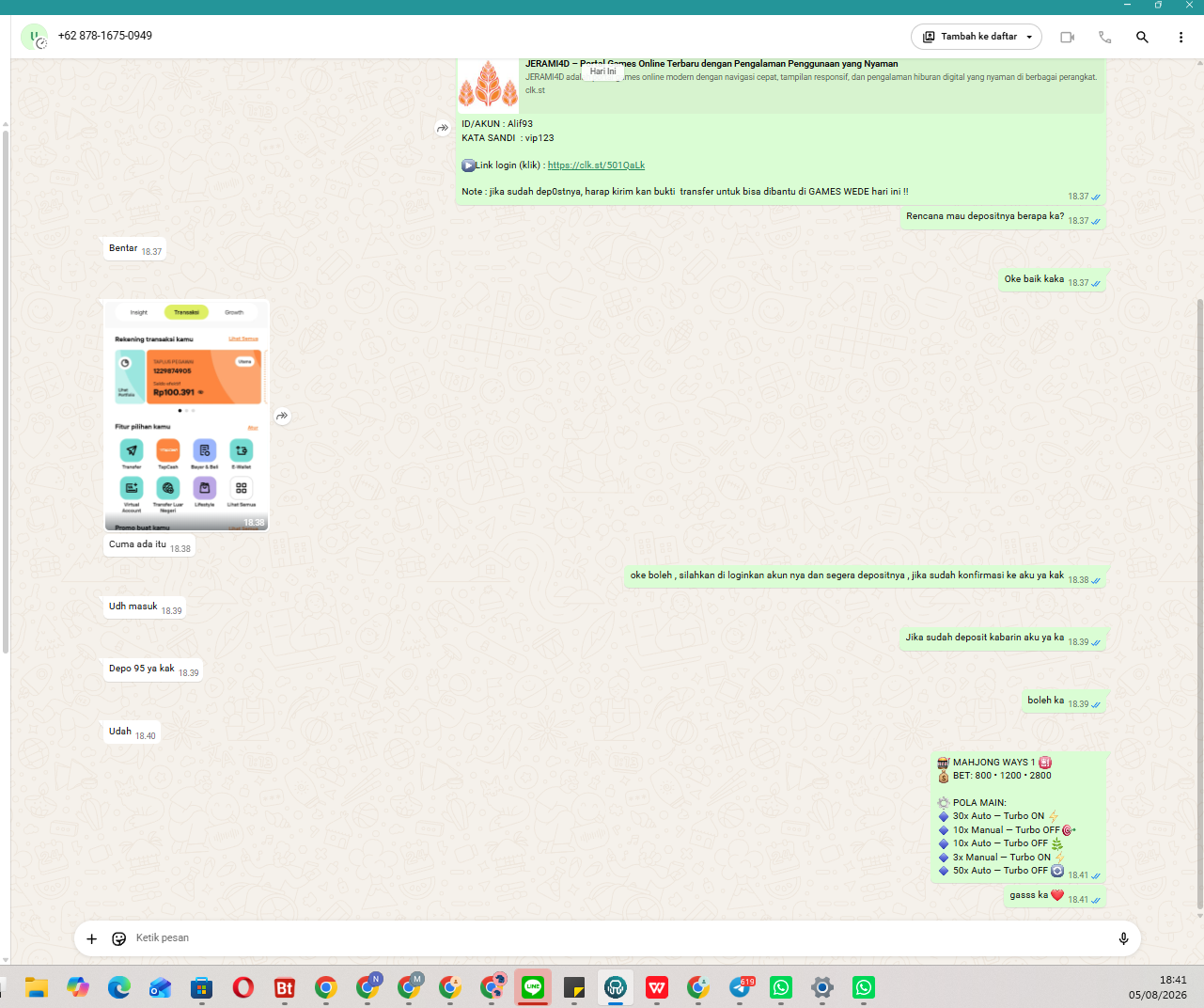This screenshot has height=1008, width=1204.
Task: Select the "Cuma ada itu" caption
Action: click(x=149, y=545)
